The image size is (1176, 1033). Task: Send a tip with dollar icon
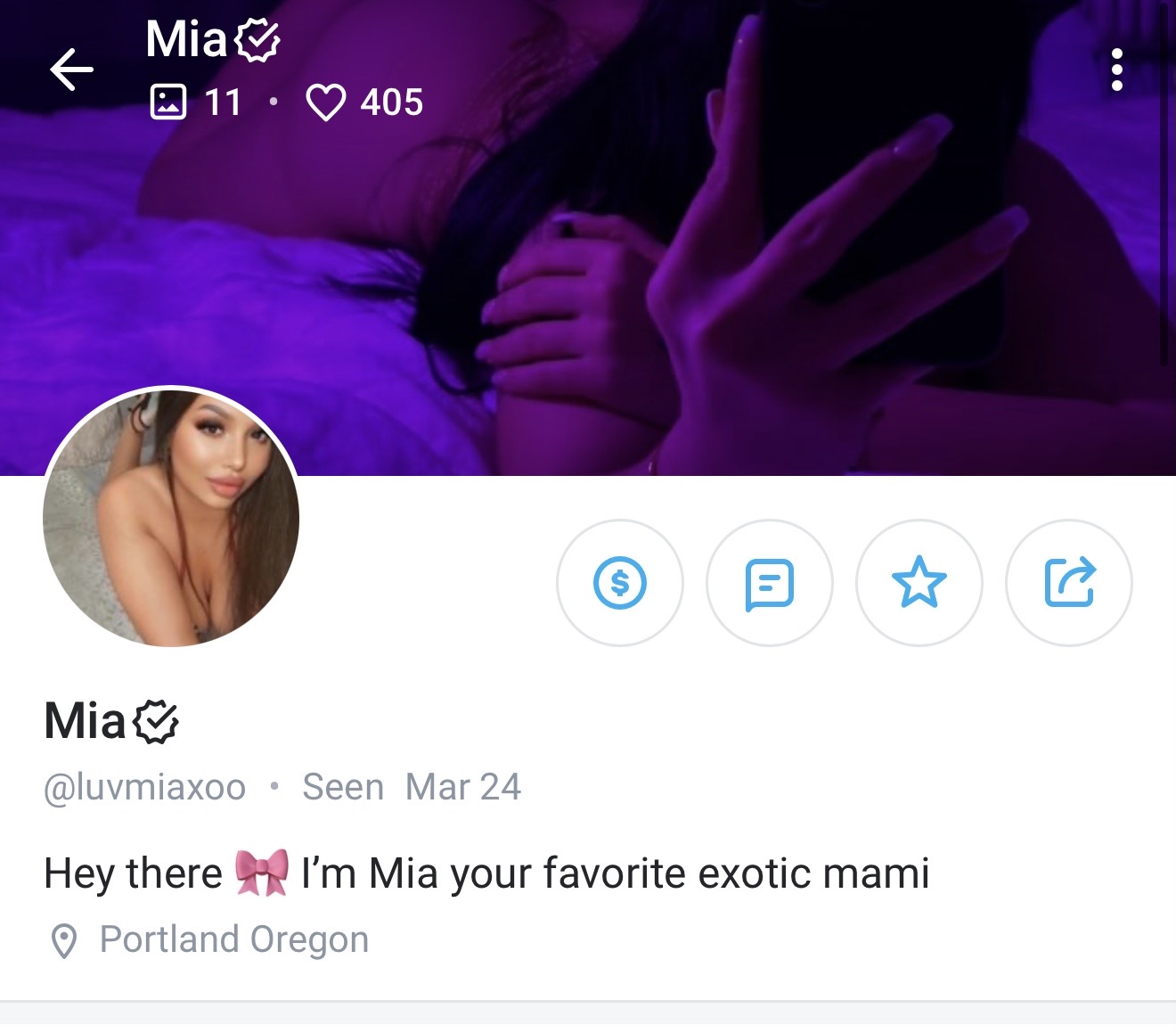coord(620,583)
